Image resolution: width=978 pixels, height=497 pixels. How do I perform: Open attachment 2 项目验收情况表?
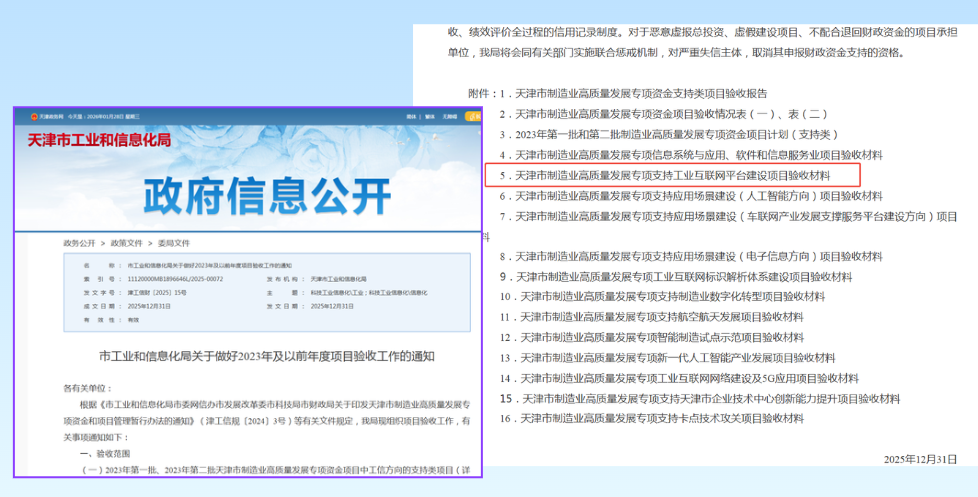pos(670,115)
